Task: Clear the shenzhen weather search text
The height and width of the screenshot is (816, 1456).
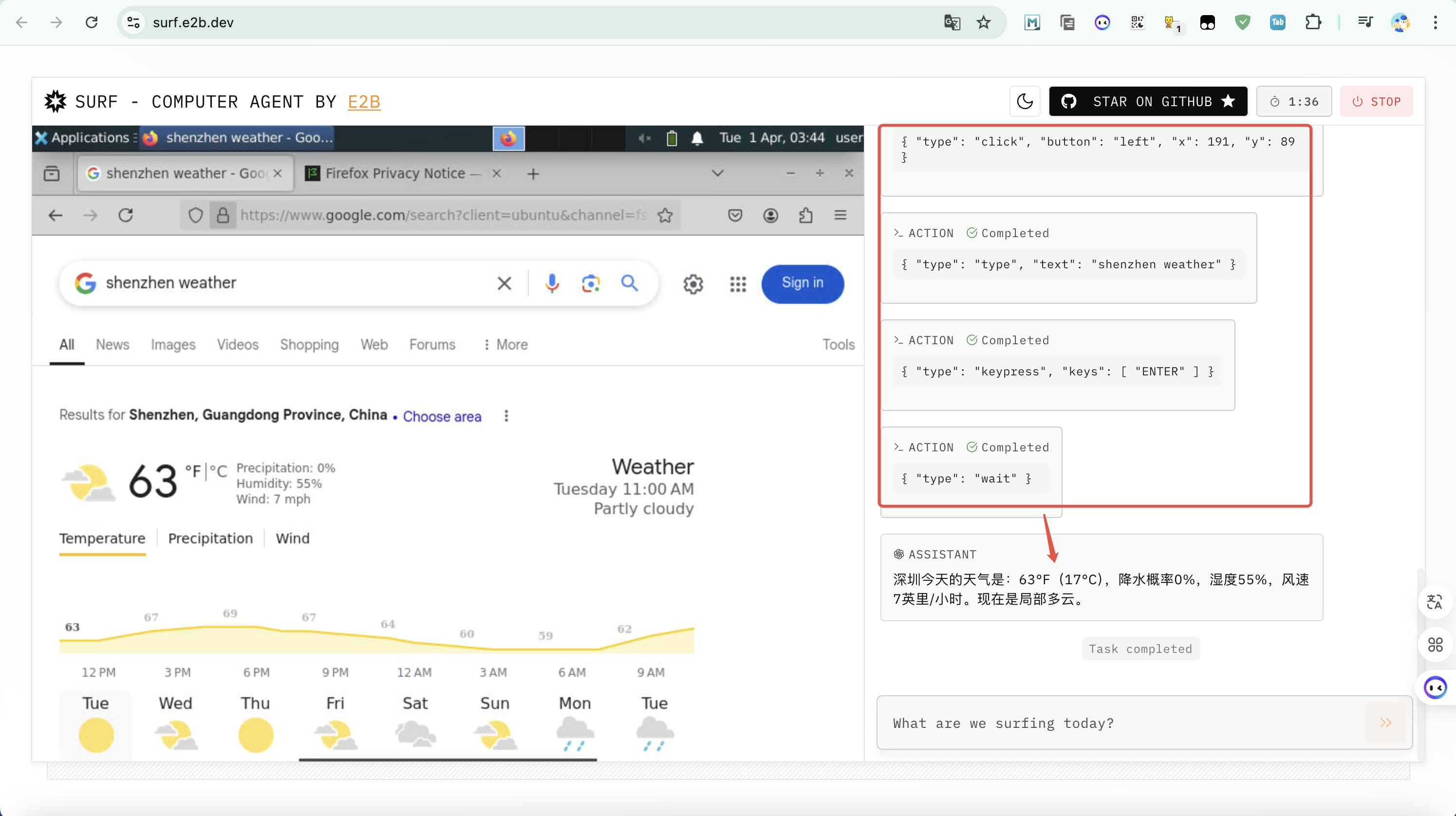Action: point(504,282)
